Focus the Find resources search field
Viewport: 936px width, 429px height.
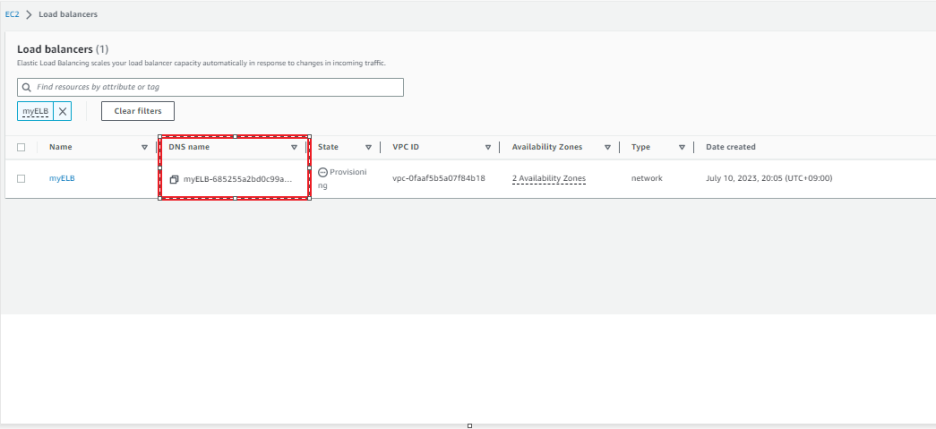(210, 87)
